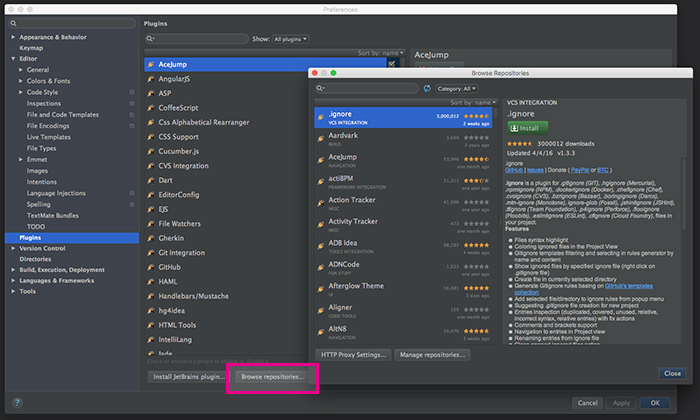This screenshot has width=700, height=420.
Task: Select Live Templates under Editor
Action: pos(49,137)
